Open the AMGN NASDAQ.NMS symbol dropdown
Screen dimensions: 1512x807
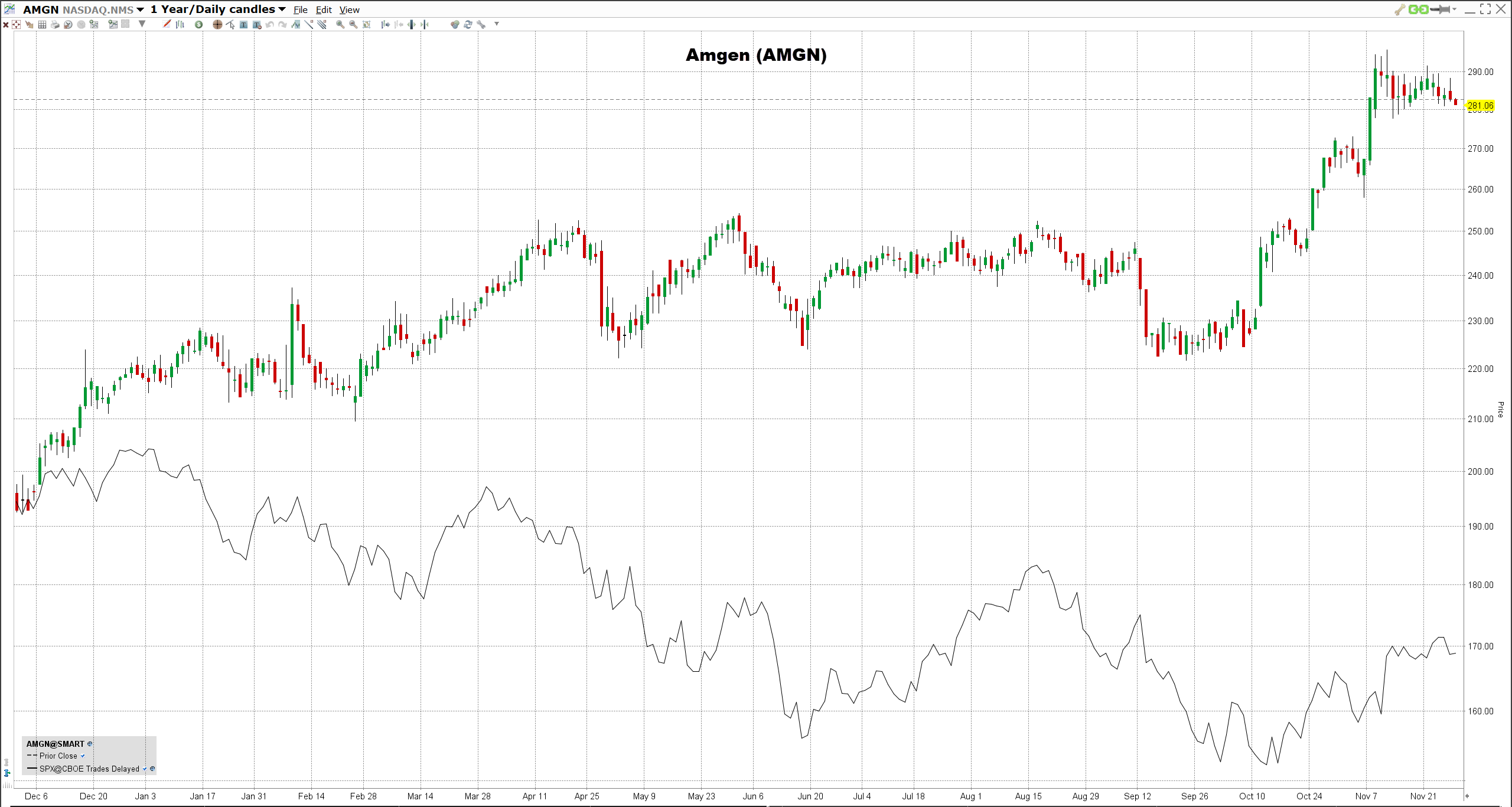[x=140, y=9]
